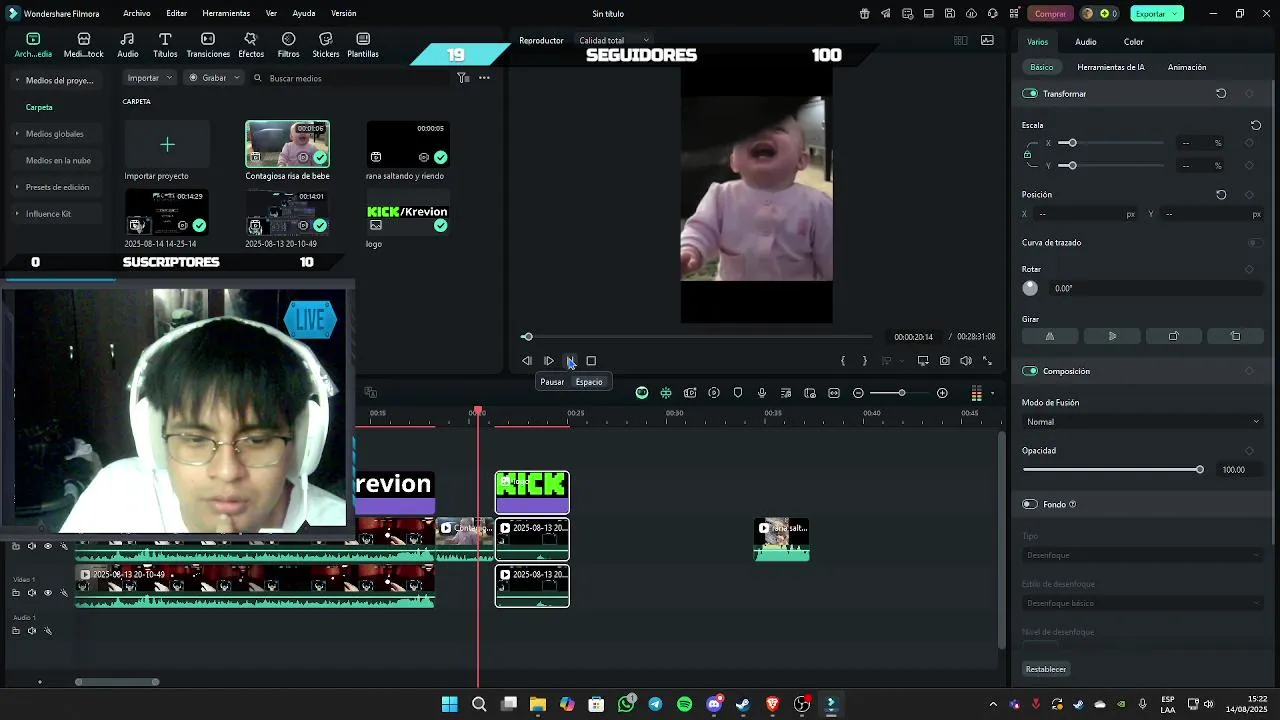The height and width of the screenshot is (720, 1280).
Task: Open the Stickers panel
Action: (x=325, y=45)
